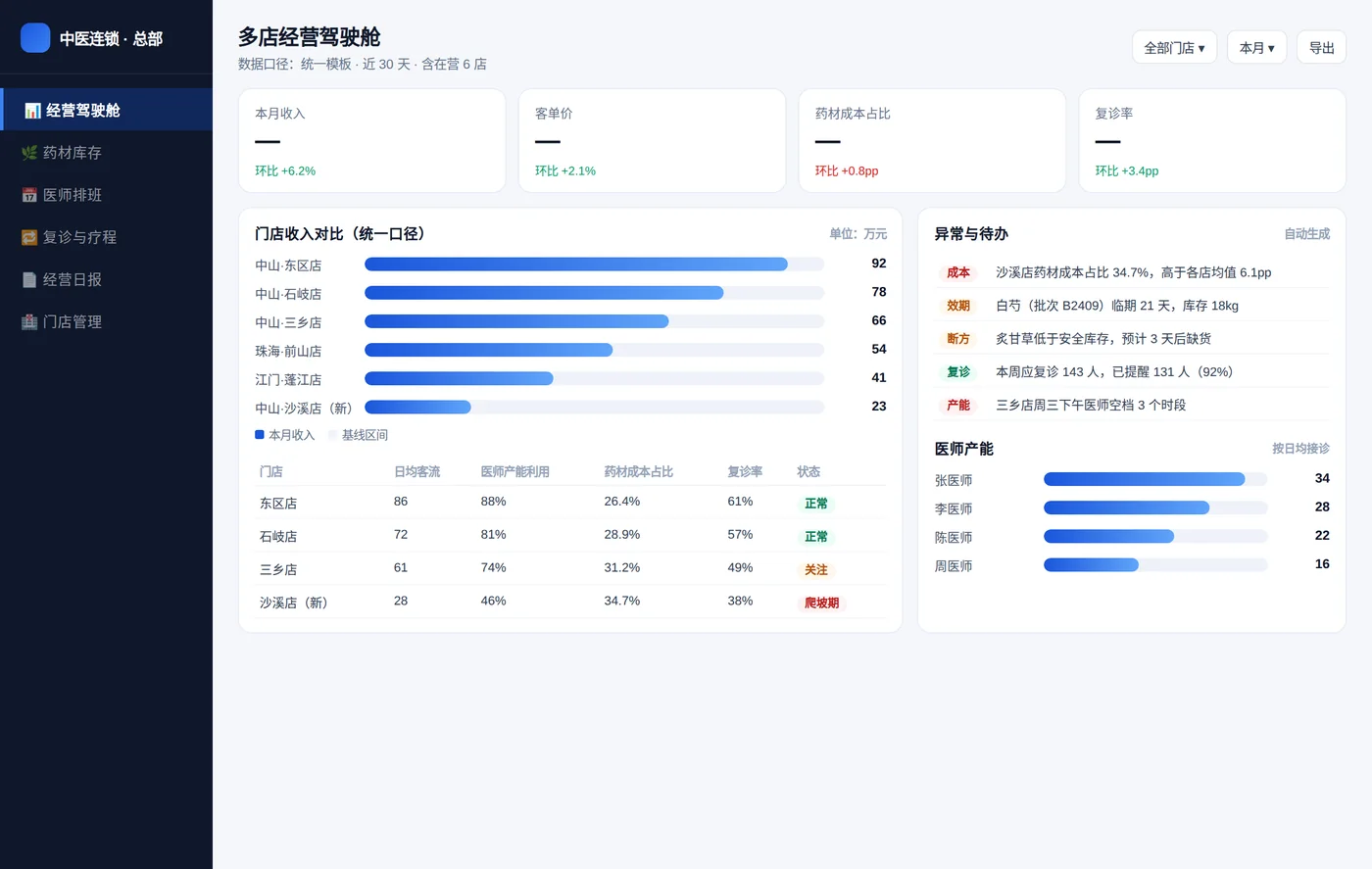This screenshot has width=1372, height=869.
Task: Click the blue logo square beside 中医连锁
Action: click(x=35, y=38)
